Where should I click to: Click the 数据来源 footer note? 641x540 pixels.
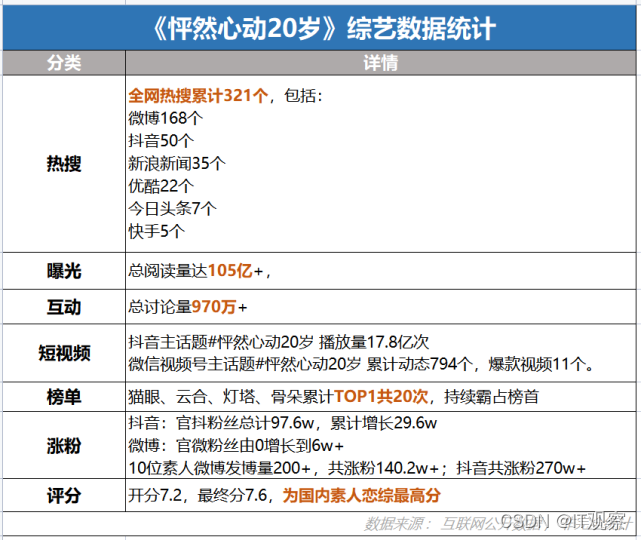point(498,523)
